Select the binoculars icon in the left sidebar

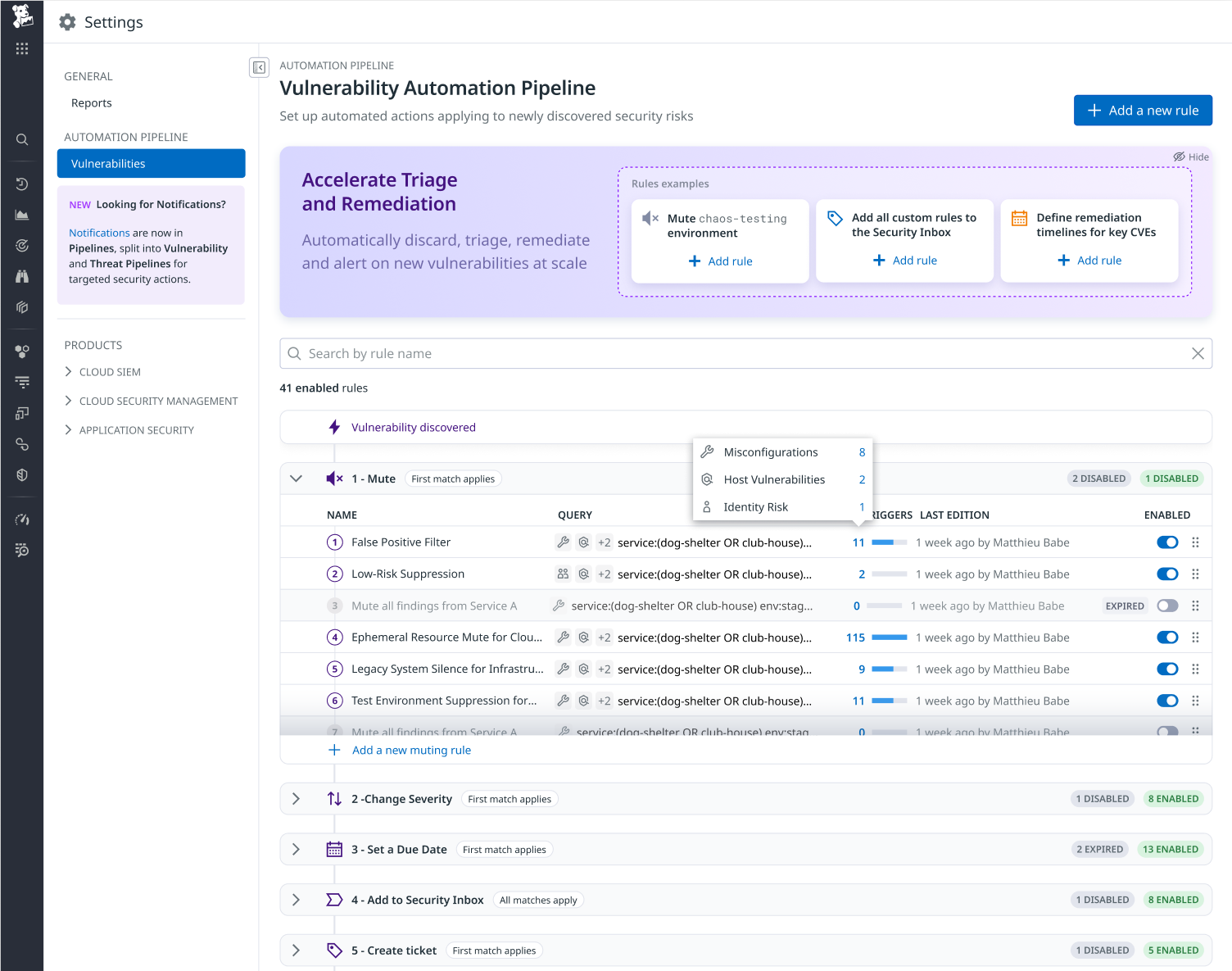click(x=21, y=276)
